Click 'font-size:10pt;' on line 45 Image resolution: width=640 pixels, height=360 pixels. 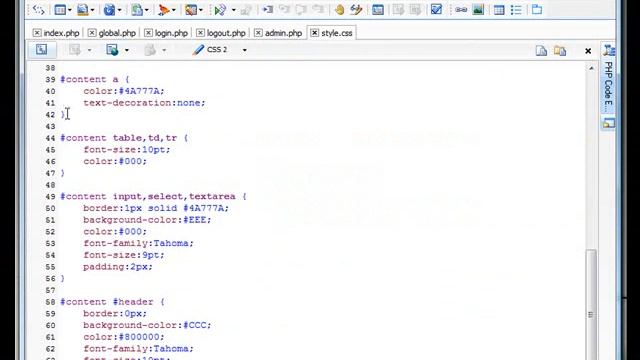click(x=127, y=150)
